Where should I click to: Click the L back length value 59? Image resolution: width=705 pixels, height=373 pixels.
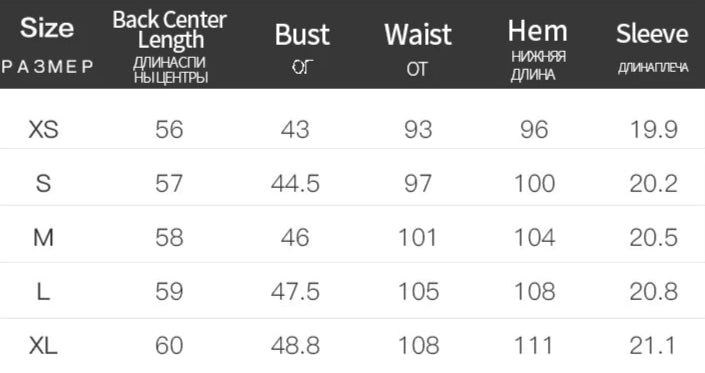click(169, 292)
